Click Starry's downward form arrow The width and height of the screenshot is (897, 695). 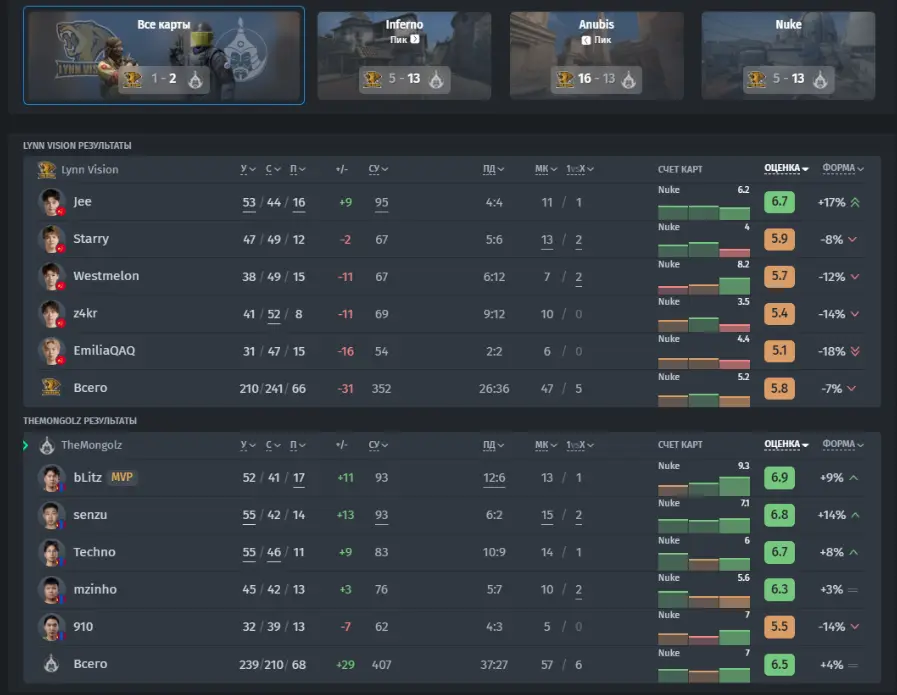852,239
